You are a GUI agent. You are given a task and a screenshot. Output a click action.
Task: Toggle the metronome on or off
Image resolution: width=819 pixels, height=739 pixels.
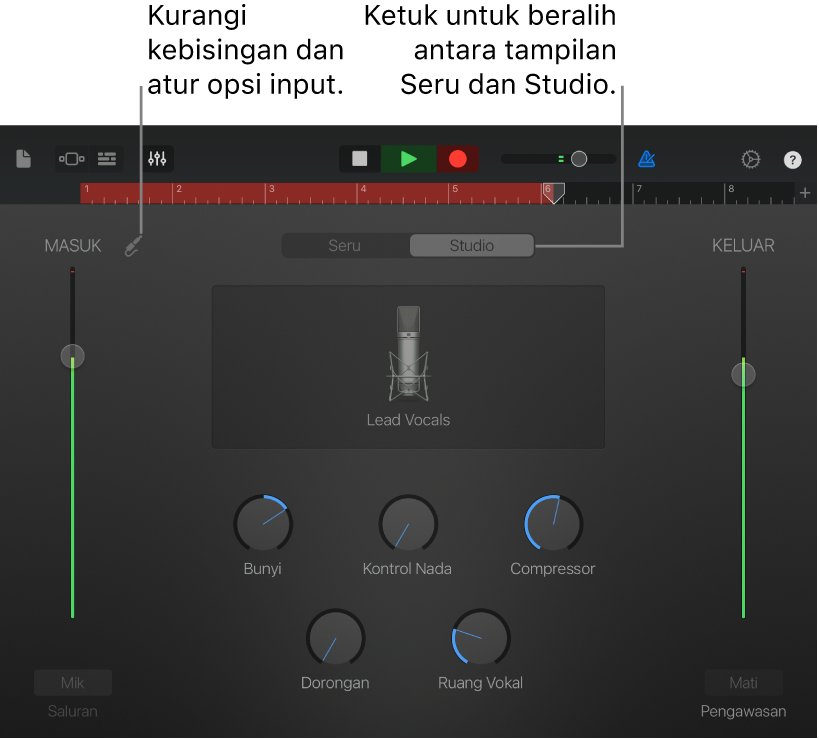pyautogui.click(x=646, y=158)
